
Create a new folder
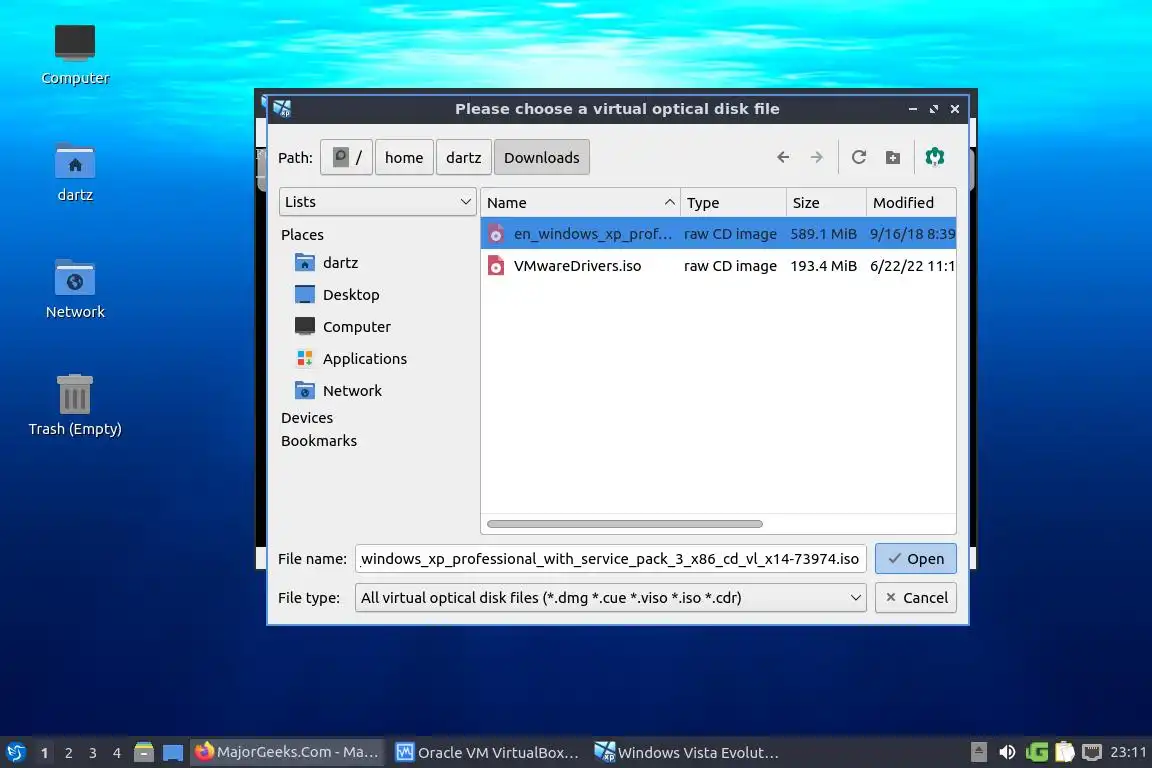click(893, 157)
